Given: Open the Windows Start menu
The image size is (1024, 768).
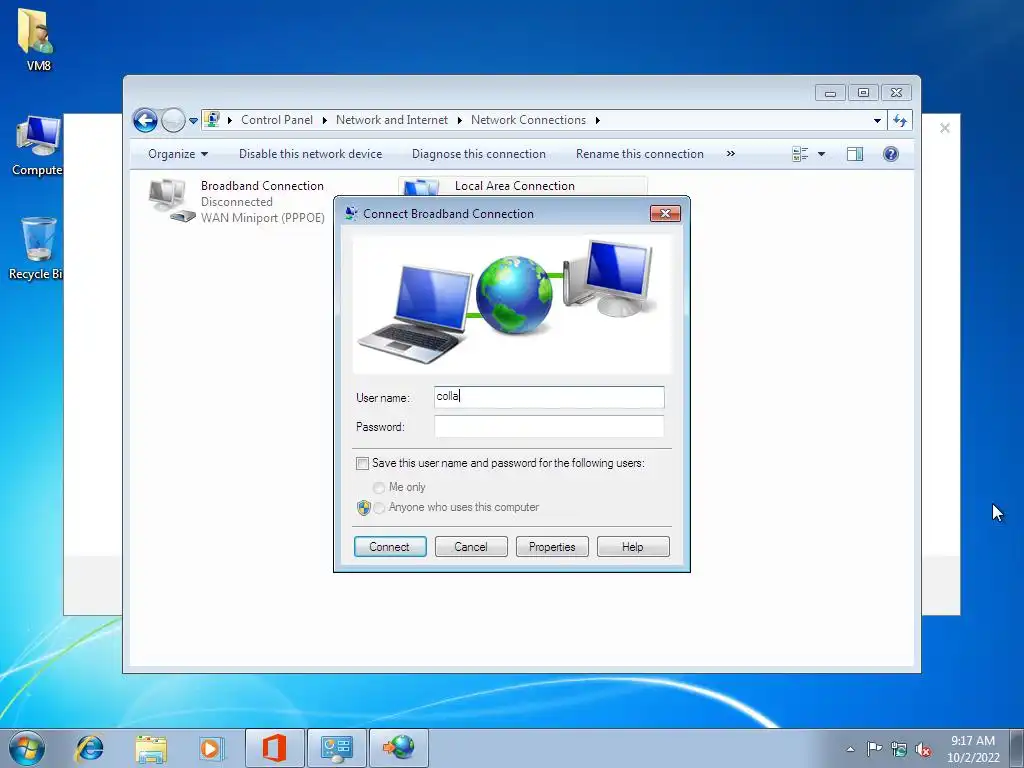Looking at the screenshot, I should [x=27, y=748].
